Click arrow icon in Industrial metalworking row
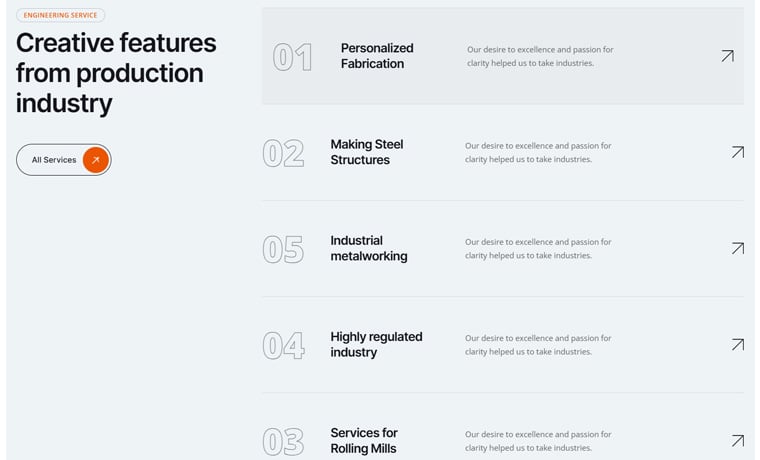This screenshot has width=760, height=460. pos(737,248)
